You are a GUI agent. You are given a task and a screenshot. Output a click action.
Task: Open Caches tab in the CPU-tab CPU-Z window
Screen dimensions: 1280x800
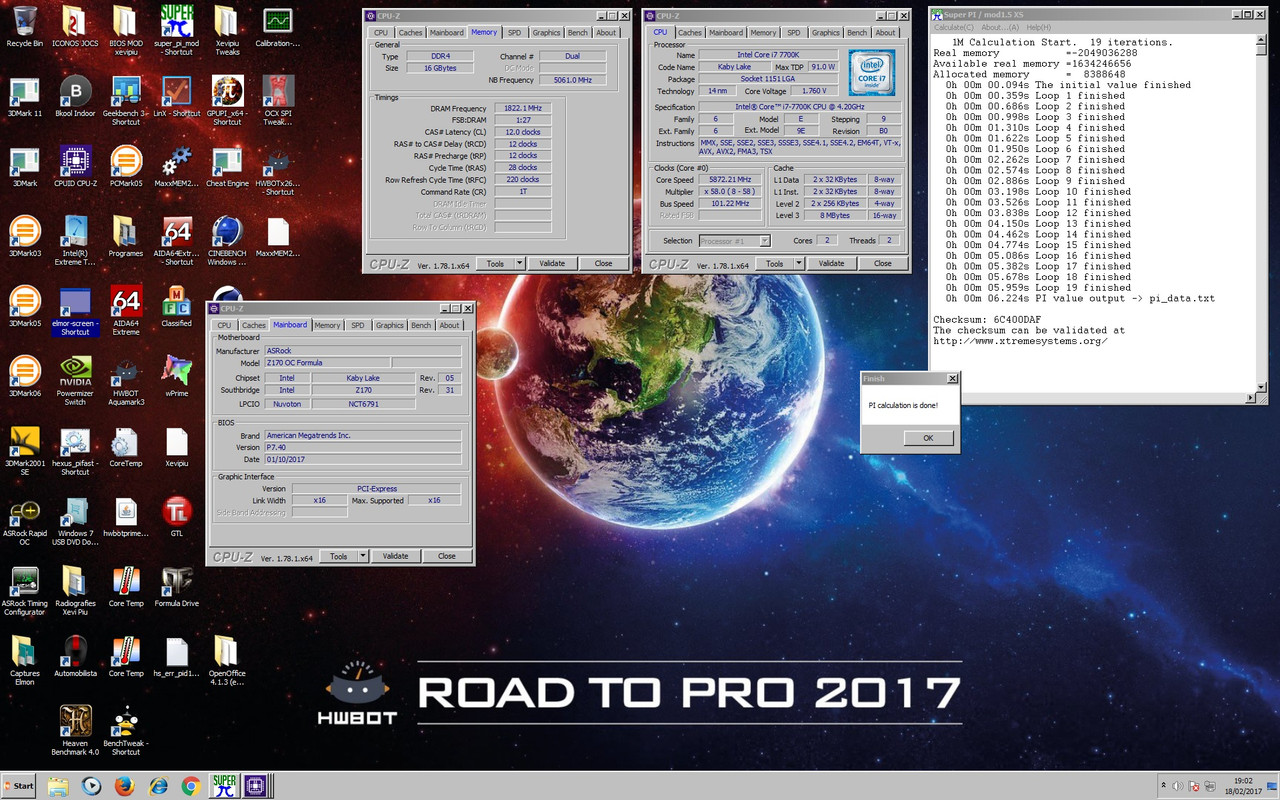690,32
